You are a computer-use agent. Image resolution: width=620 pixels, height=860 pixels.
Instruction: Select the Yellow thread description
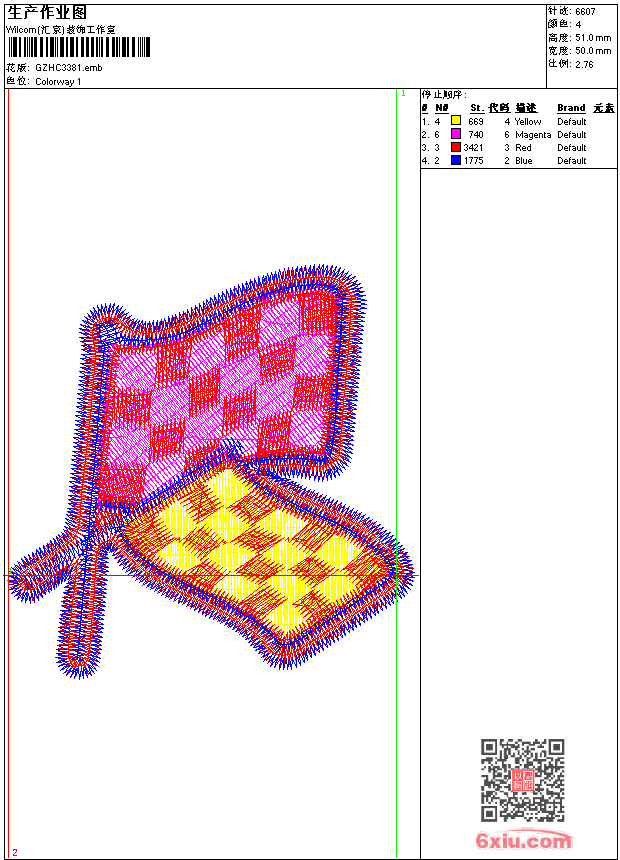click(x=528, y=122)
